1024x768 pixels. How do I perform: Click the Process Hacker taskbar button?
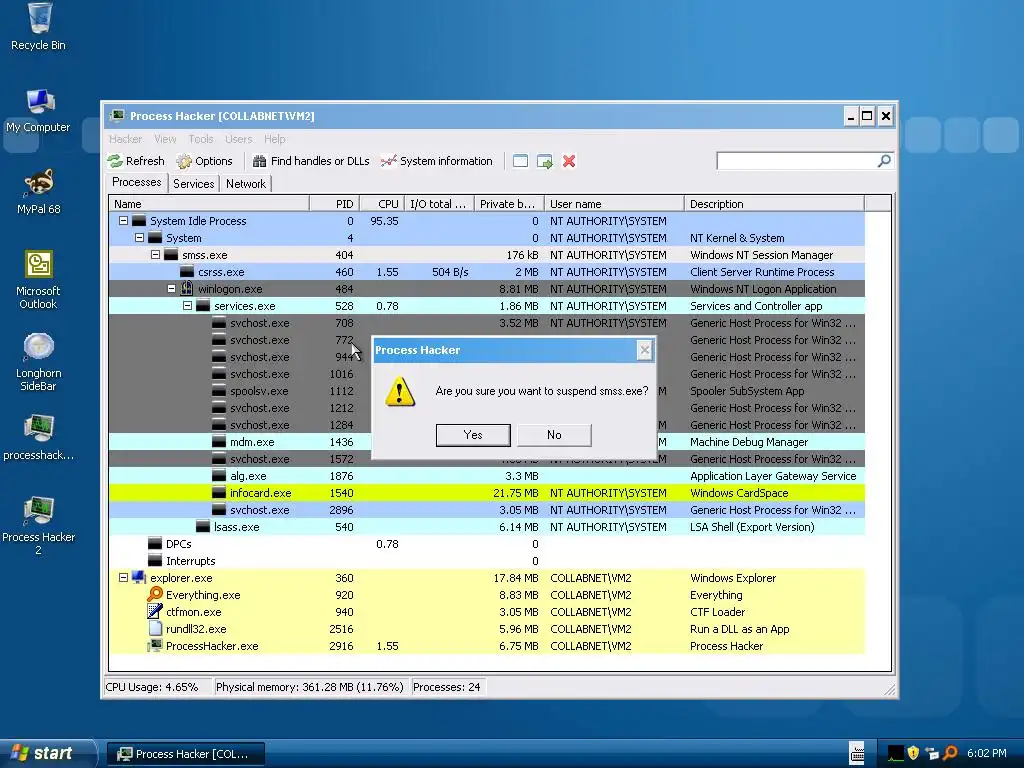tap(185, 754)
